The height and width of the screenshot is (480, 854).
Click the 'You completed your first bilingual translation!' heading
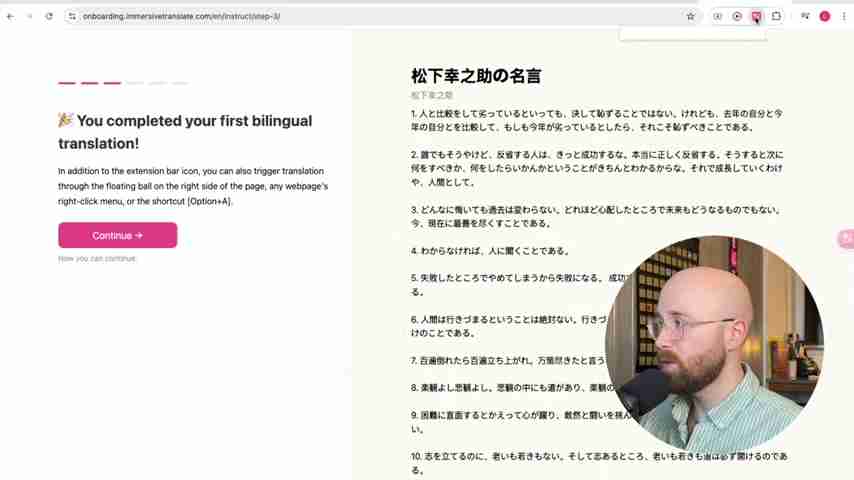[x=185, y=132]
